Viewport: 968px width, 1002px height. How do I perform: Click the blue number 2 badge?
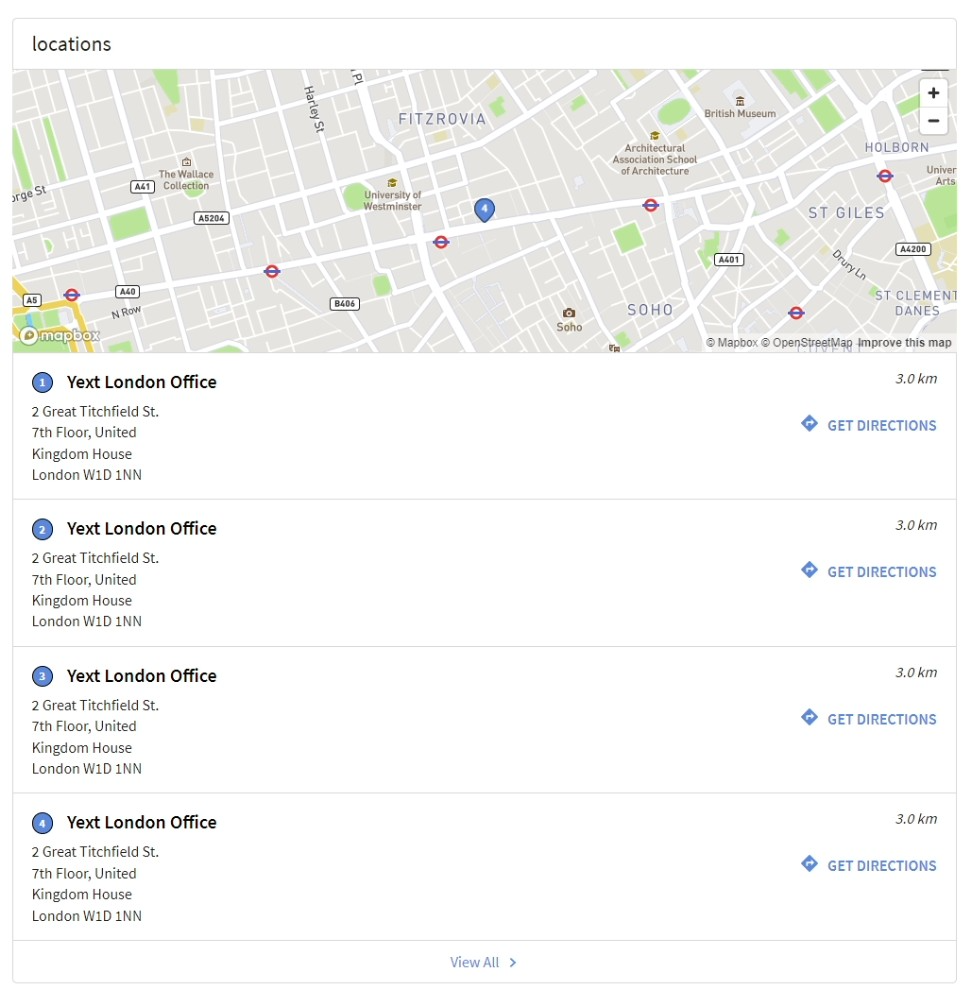point(42,530)
